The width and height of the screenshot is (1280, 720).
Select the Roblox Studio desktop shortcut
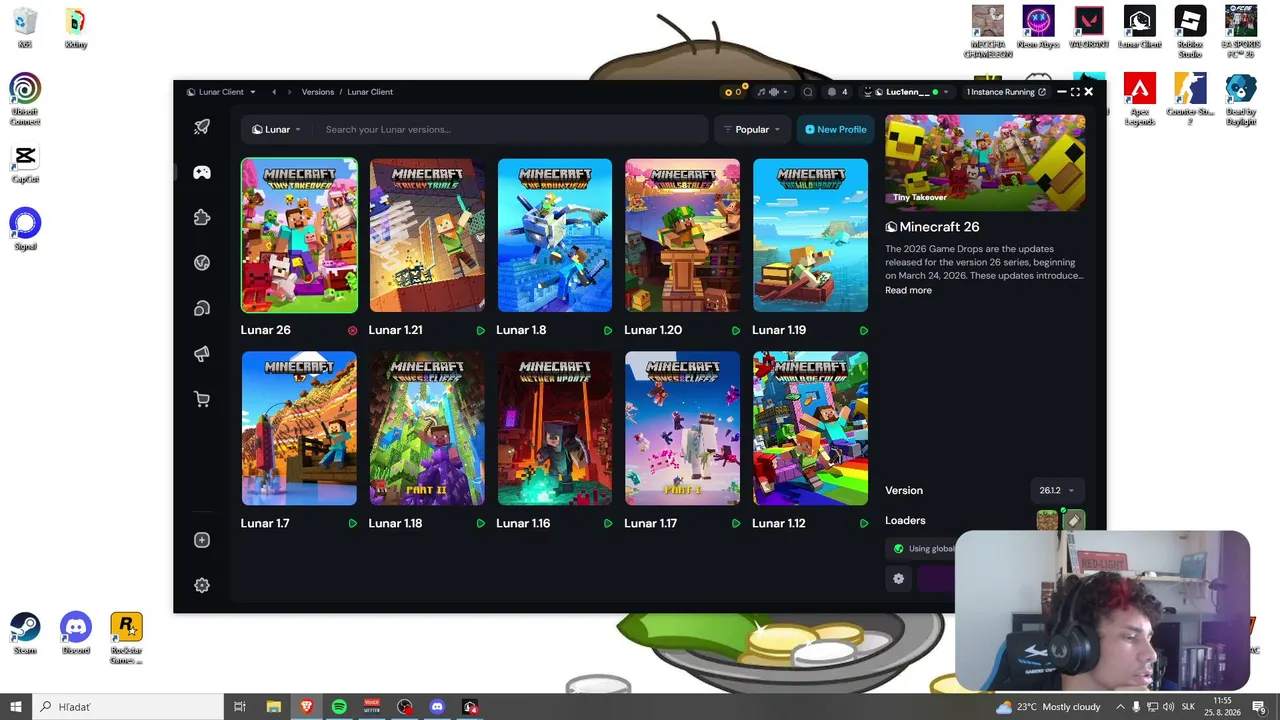point(1190,32)
